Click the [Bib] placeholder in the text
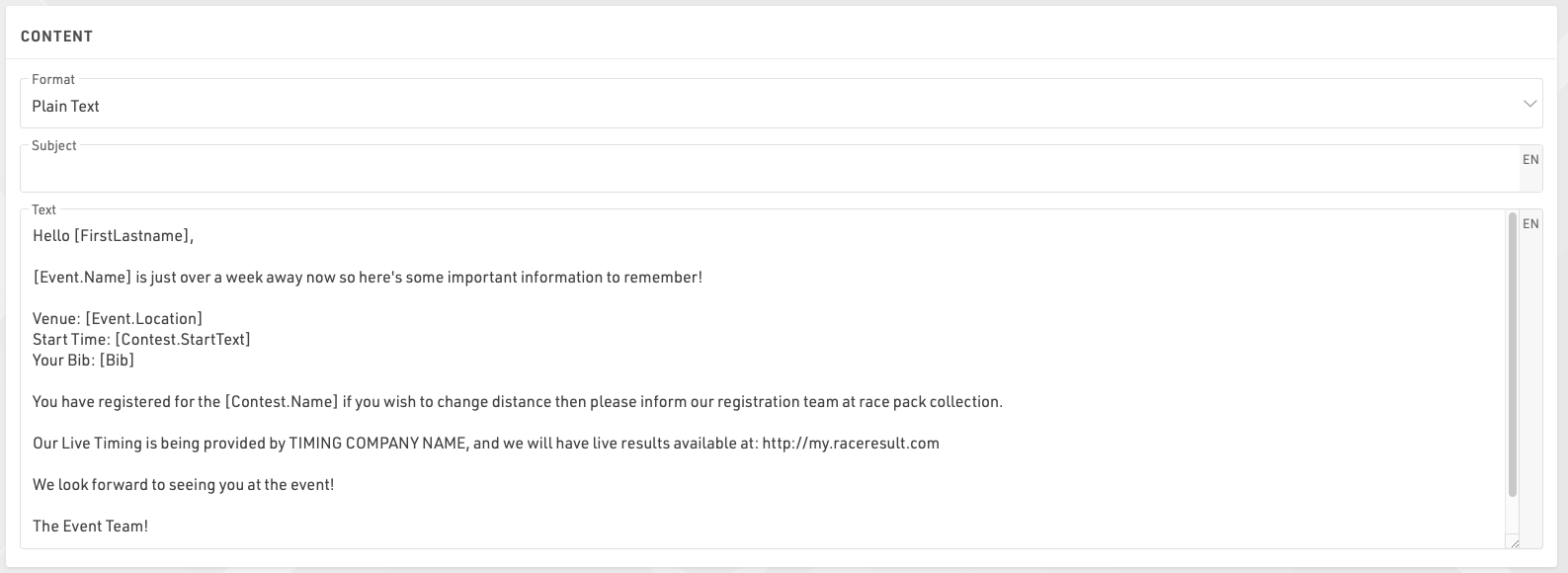The width and height of the screenshot is (1568, 573). click(117, 361)
